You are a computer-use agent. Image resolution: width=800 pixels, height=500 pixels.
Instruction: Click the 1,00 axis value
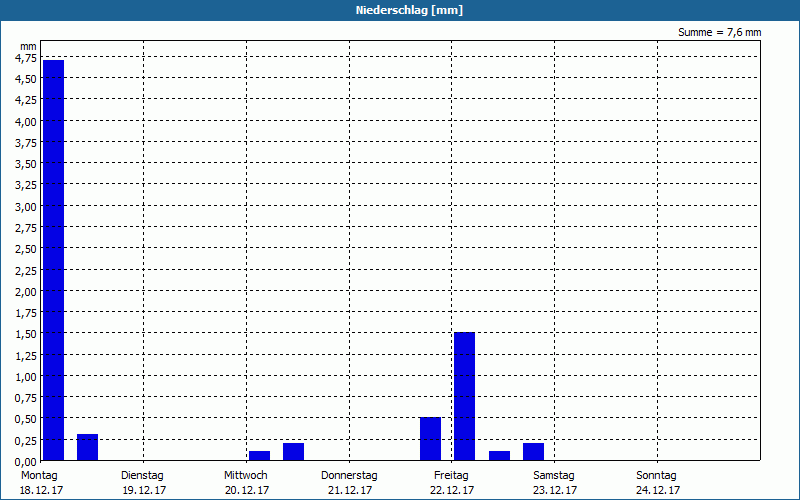tap(26, 377)
